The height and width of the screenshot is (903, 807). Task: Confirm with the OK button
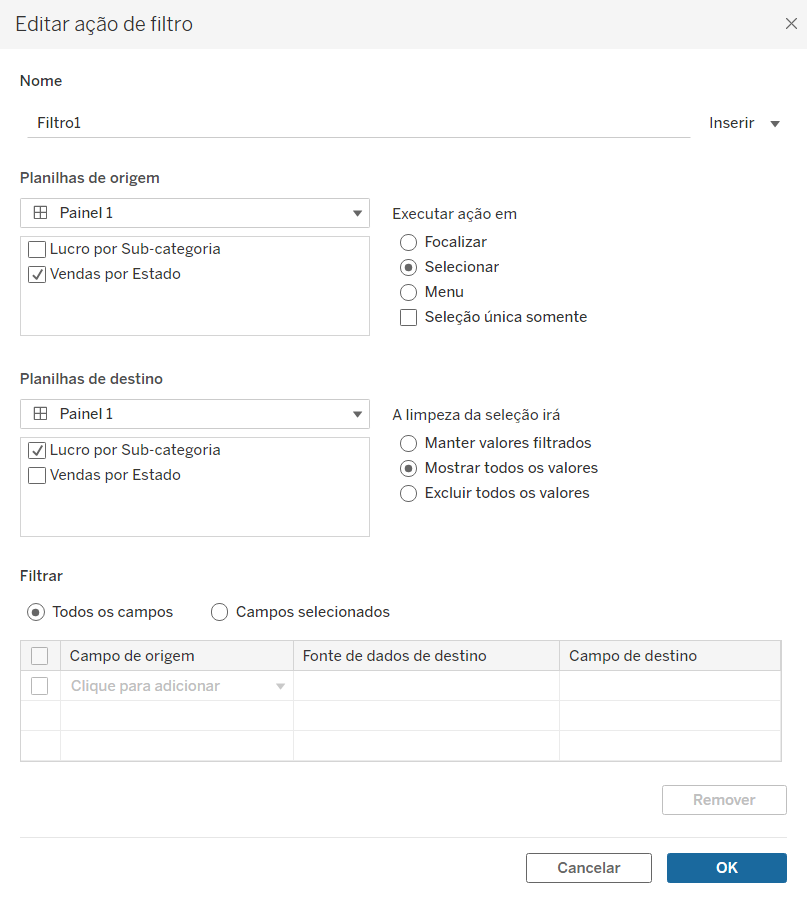point(727,868)
